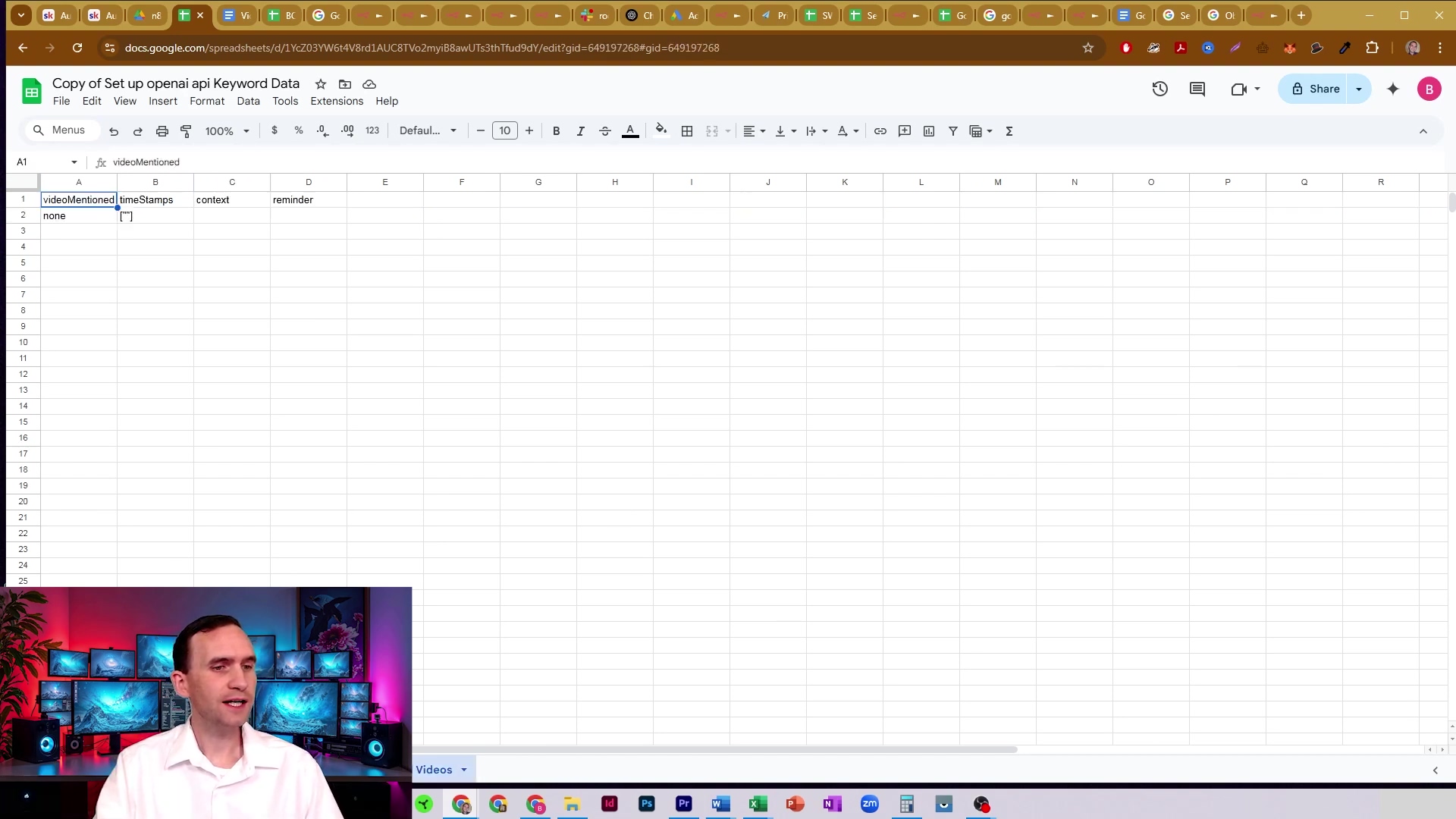Click the print icon in toolbar
The height and width of the screenshot is (819, 1456).
coord(162,131)
